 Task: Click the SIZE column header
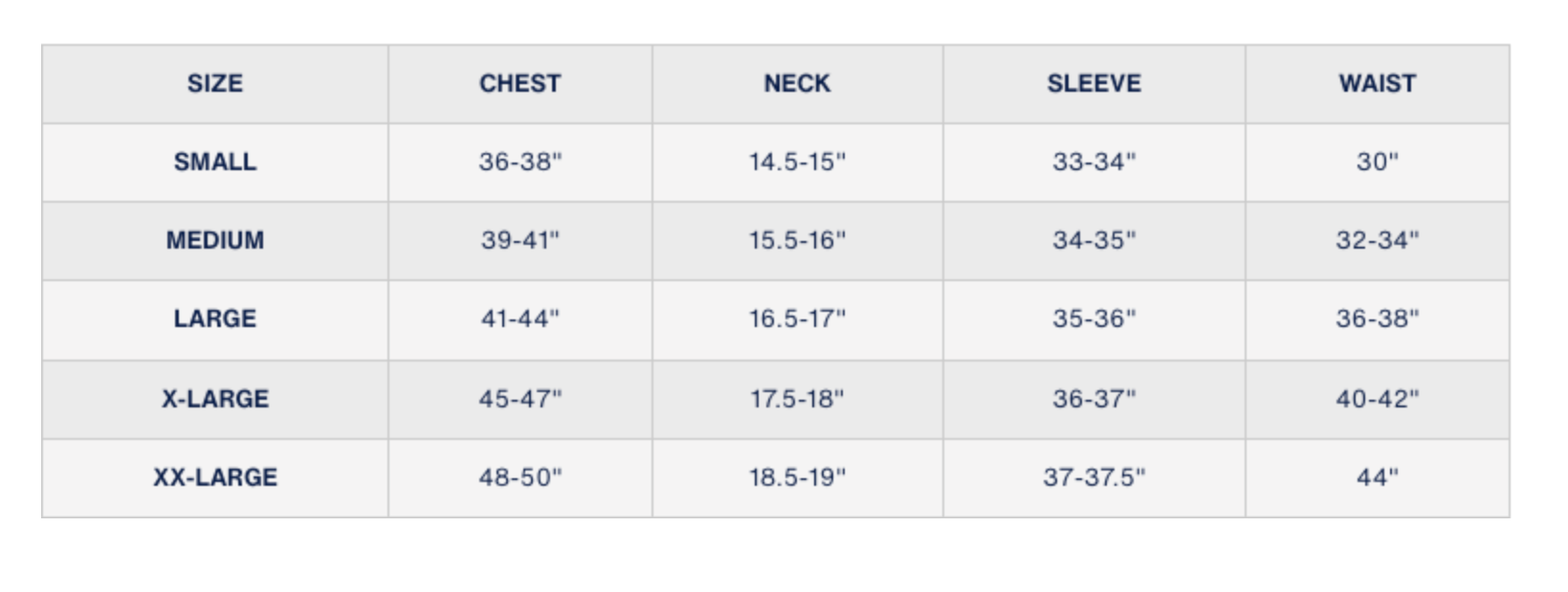click(x=215, y=84)
